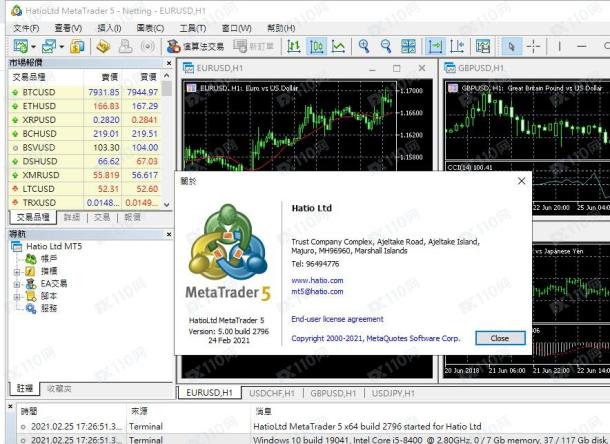Open the www.hatio.com link

click(x=317, y=280)
